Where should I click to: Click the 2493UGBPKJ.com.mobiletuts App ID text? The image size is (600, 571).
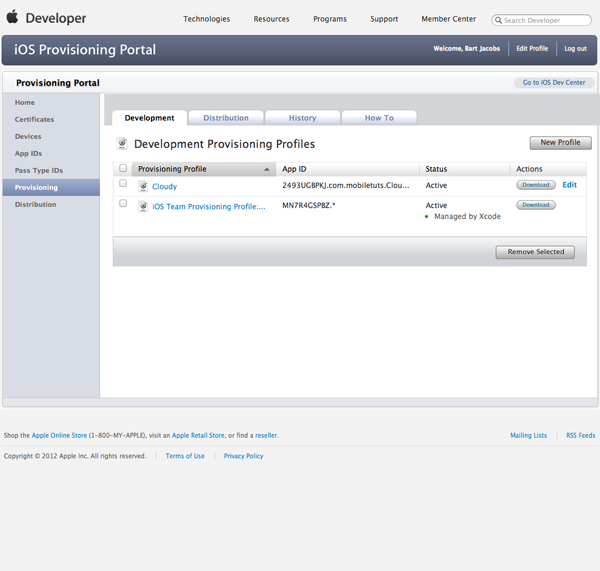[x=346, y=185]
